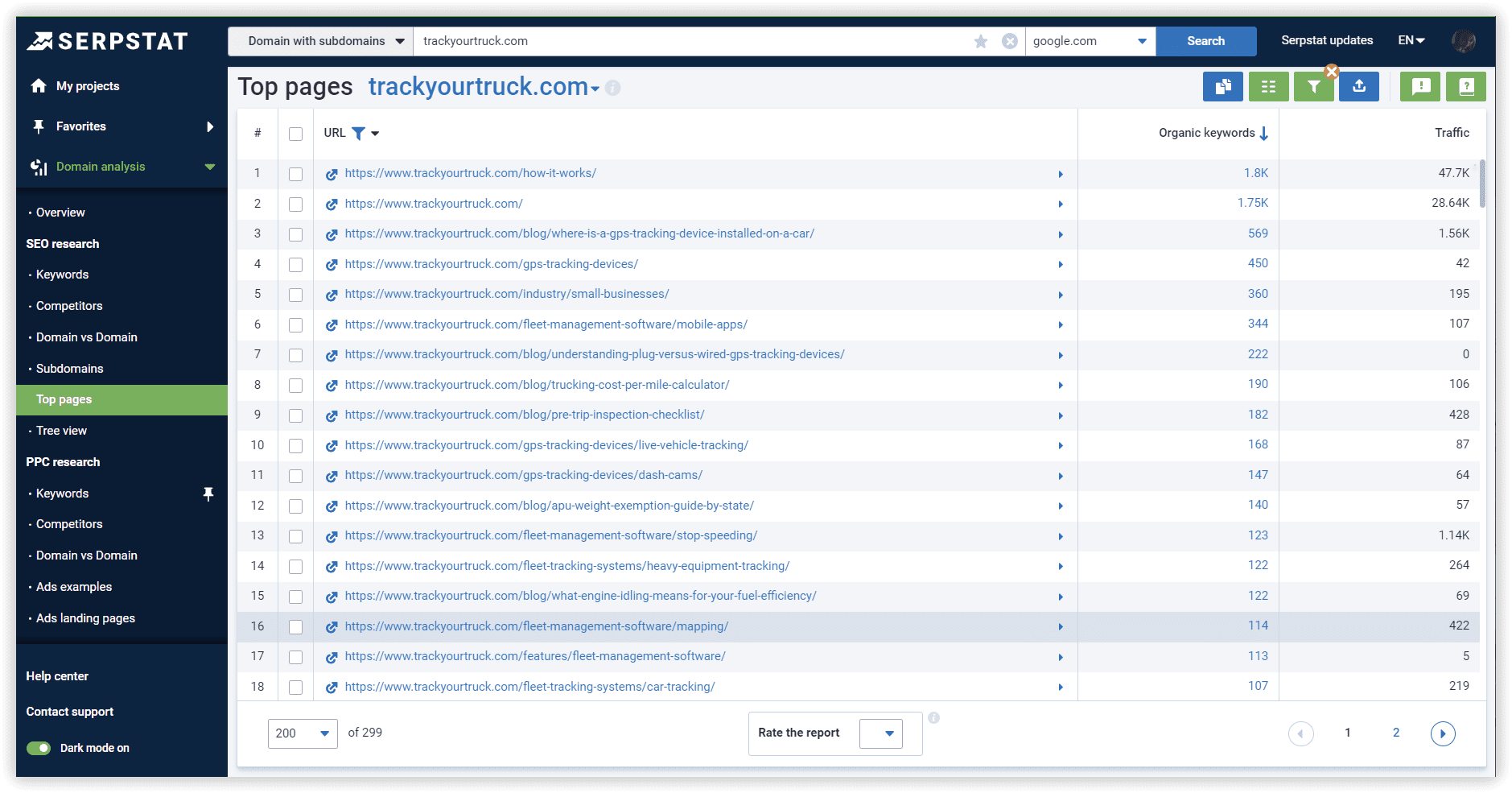Click the table vertical scrollbar
The height and width of the screenshot is (793, 1512).
[1482, 184]
